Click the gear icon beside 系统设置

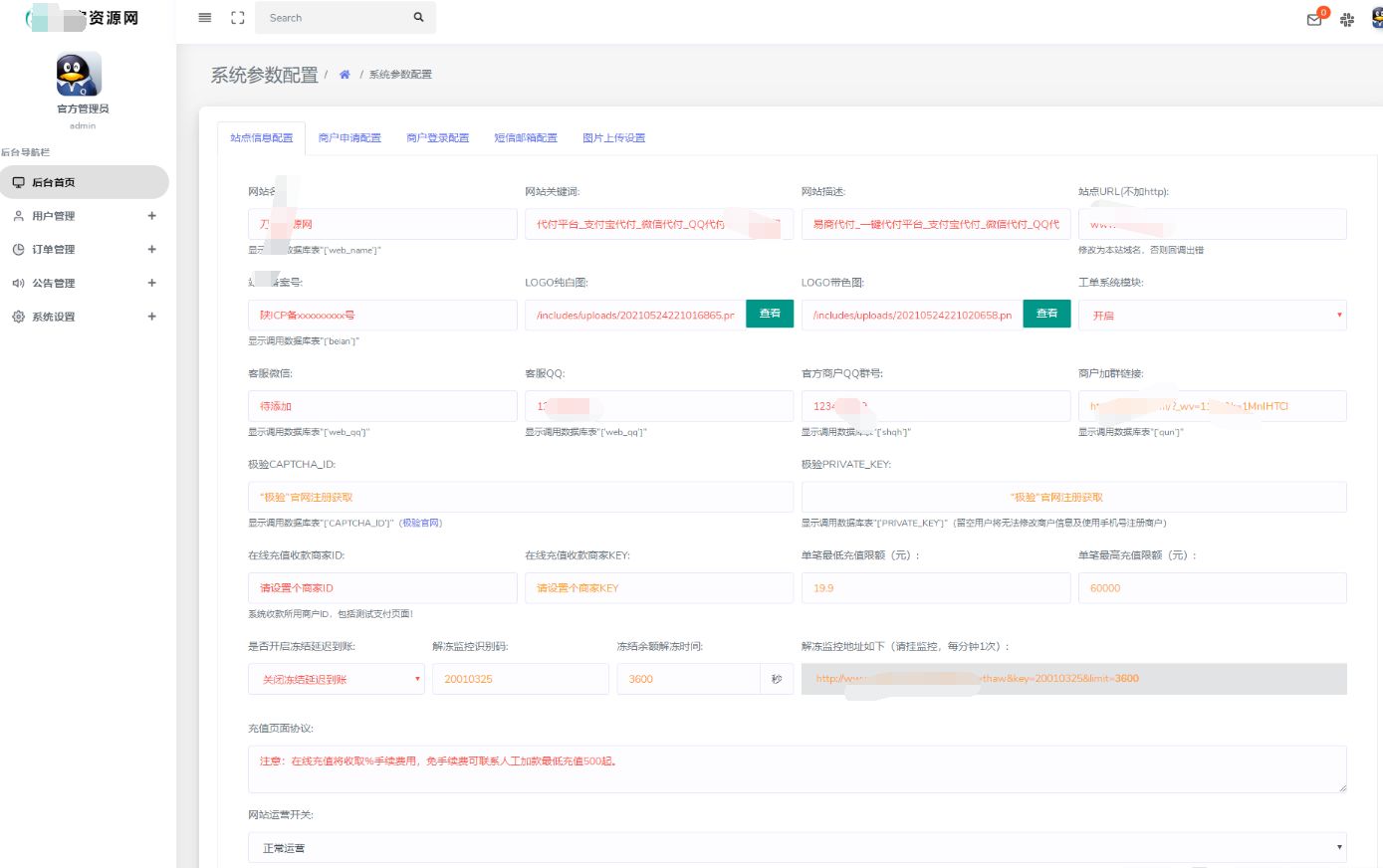pyautogui.click(x=18, y=317)
